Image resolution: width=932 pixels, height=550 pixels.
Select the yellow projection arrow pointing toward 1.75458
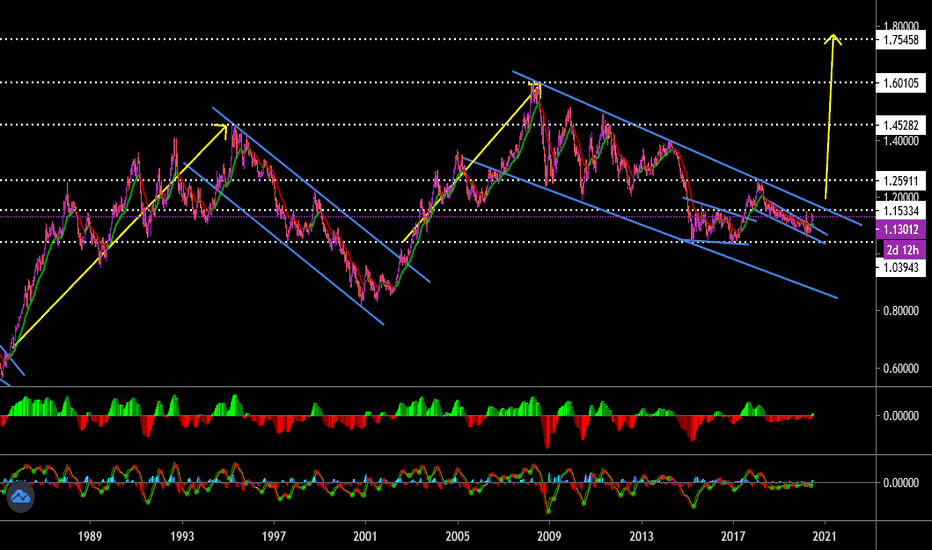point(830,116)
